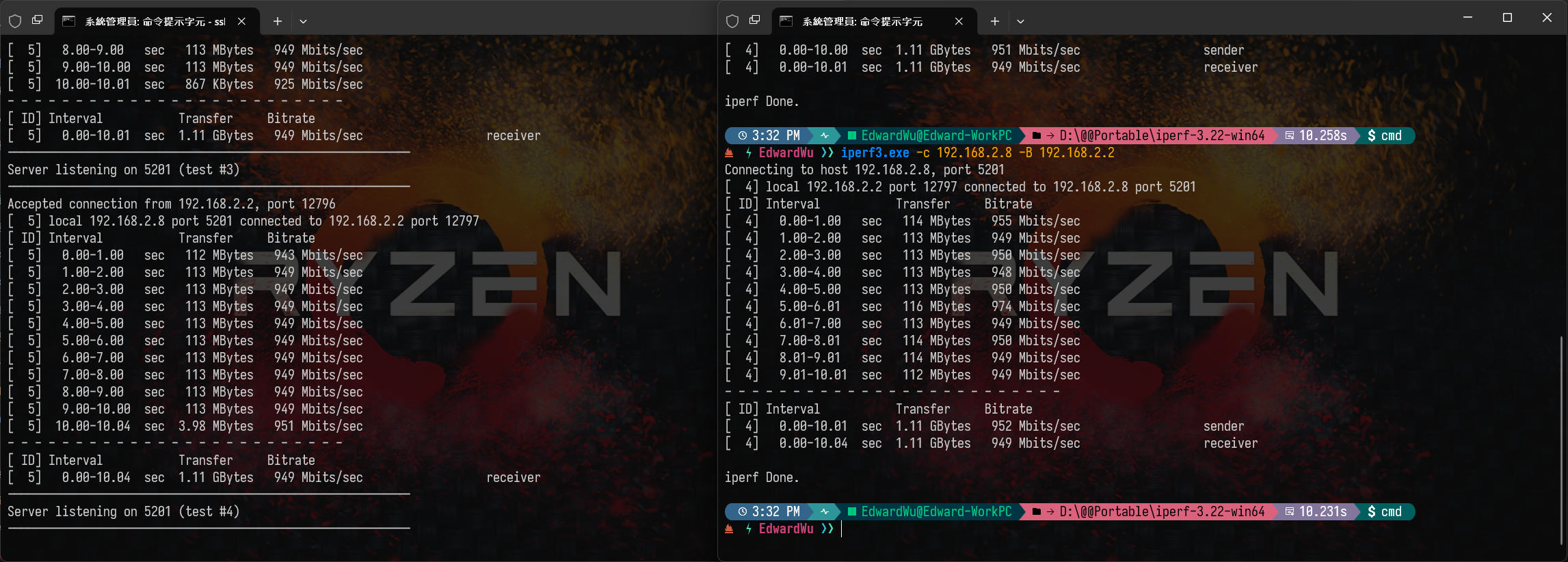Click the 'Accepted connection from 192.168.2.2, port 12796' line
The height and width of the screenshot is (562, 1568).
172,204
